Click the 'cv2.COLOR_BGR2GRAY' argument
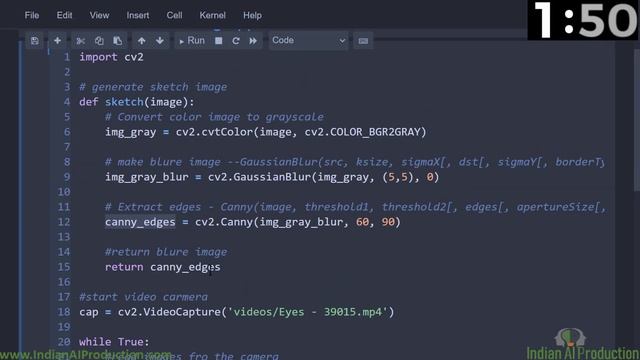This screenshot has width=640, height=360. point(362,132)
